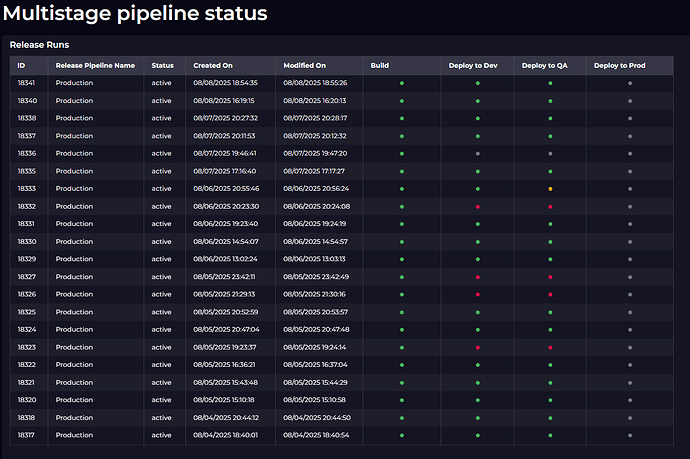Select run ID 18327 cell
Image resolution: width=690 pixels, height=459 pixels.
[27, 276]
